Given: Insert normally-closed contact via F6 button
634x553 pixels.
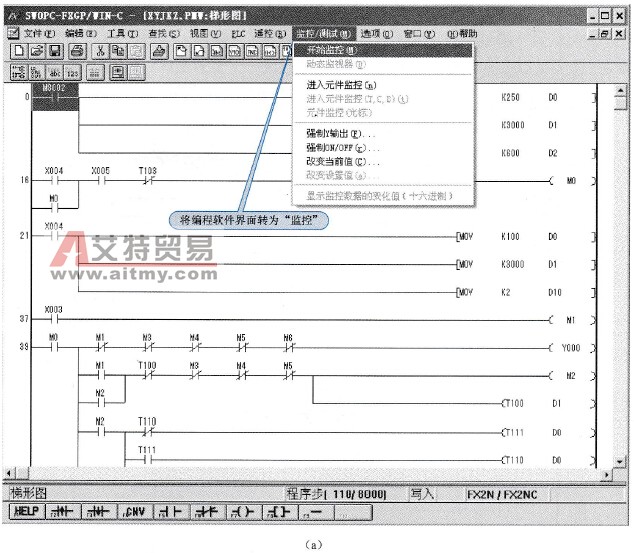Looking at the screenshot, I should coord(207,512).
